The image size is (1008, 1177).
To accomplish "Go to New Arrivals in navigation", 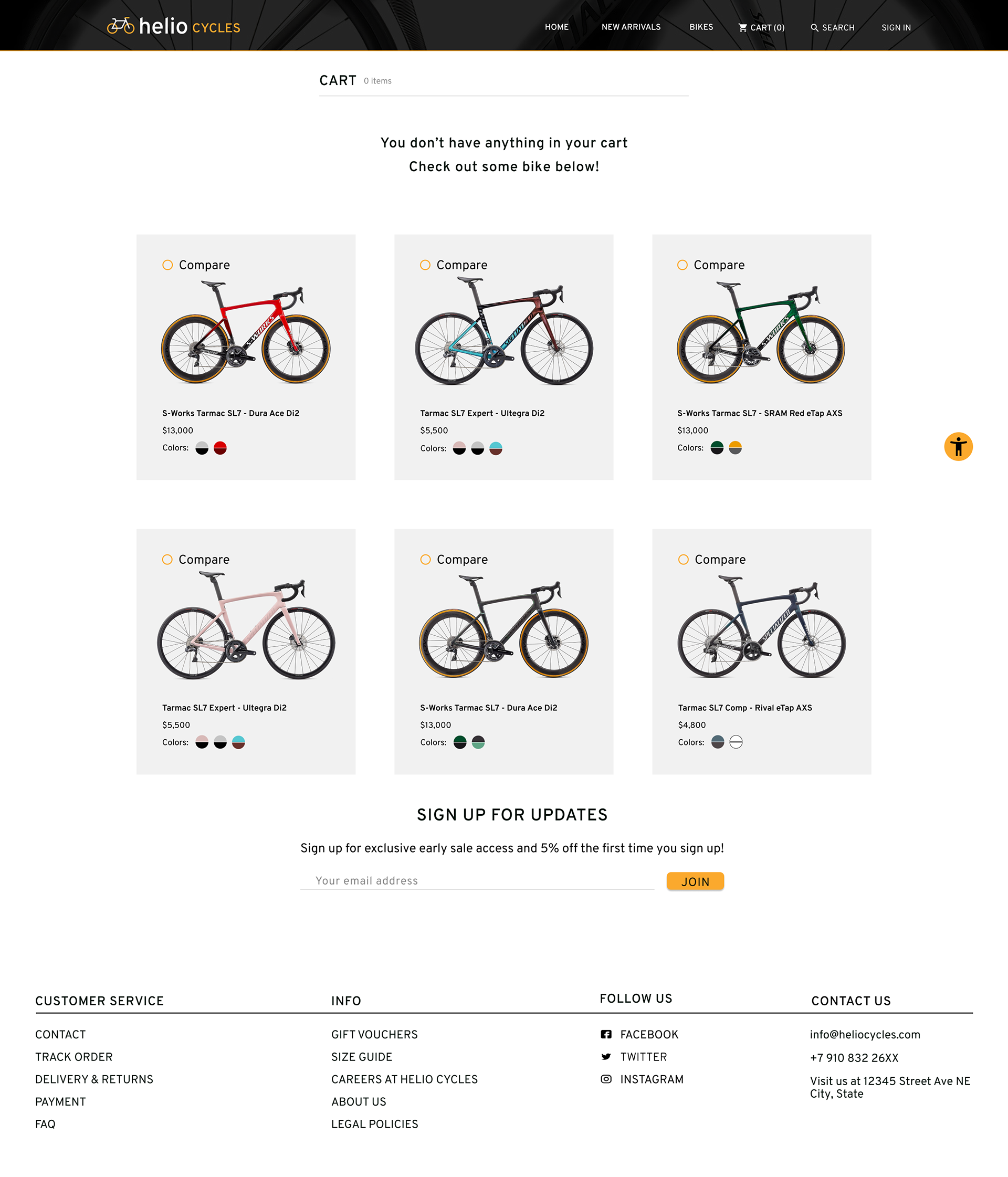I will [631, 27].
